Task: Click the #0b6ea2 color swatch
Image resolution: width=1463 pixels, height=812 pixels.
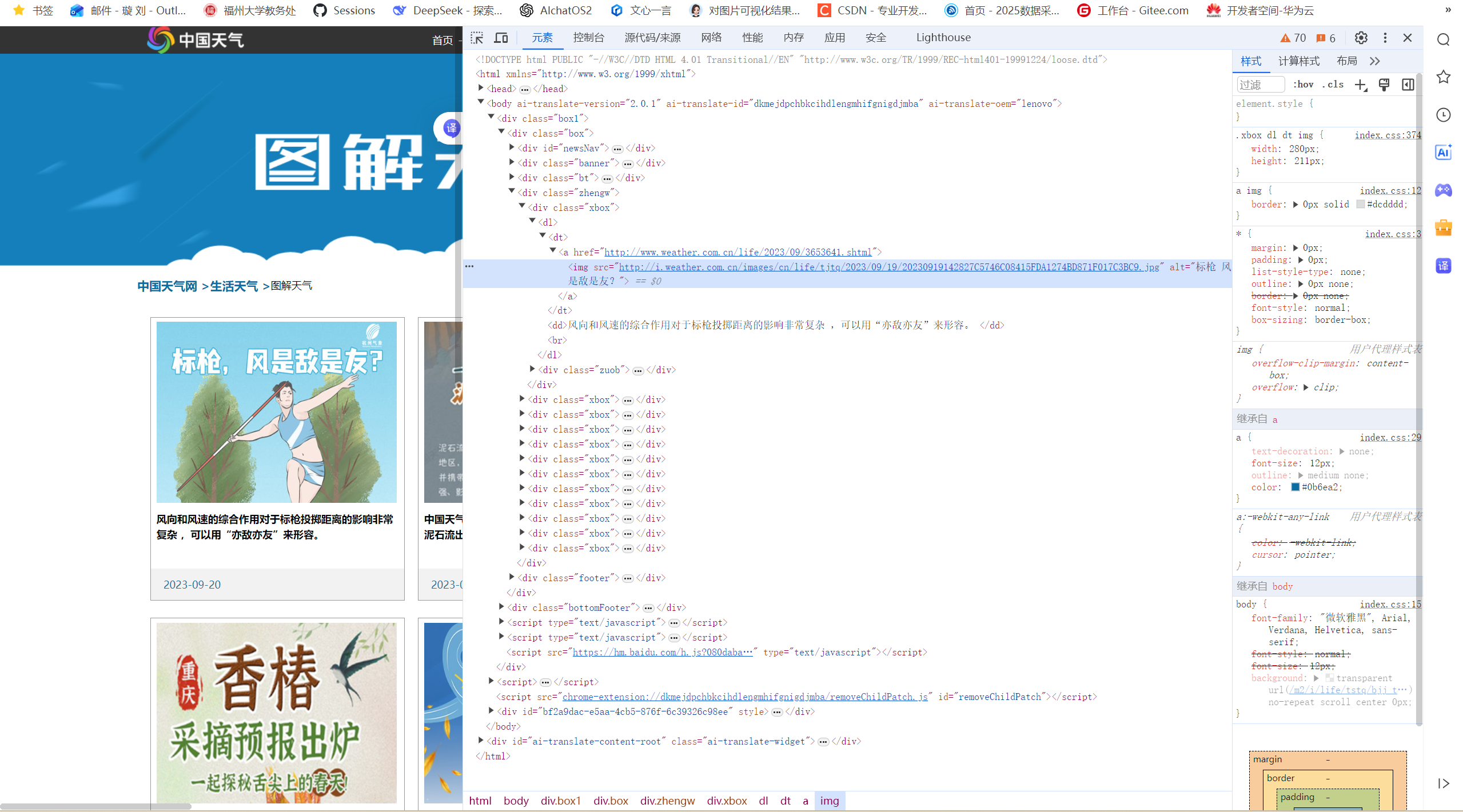Action: pos(1295,487)
